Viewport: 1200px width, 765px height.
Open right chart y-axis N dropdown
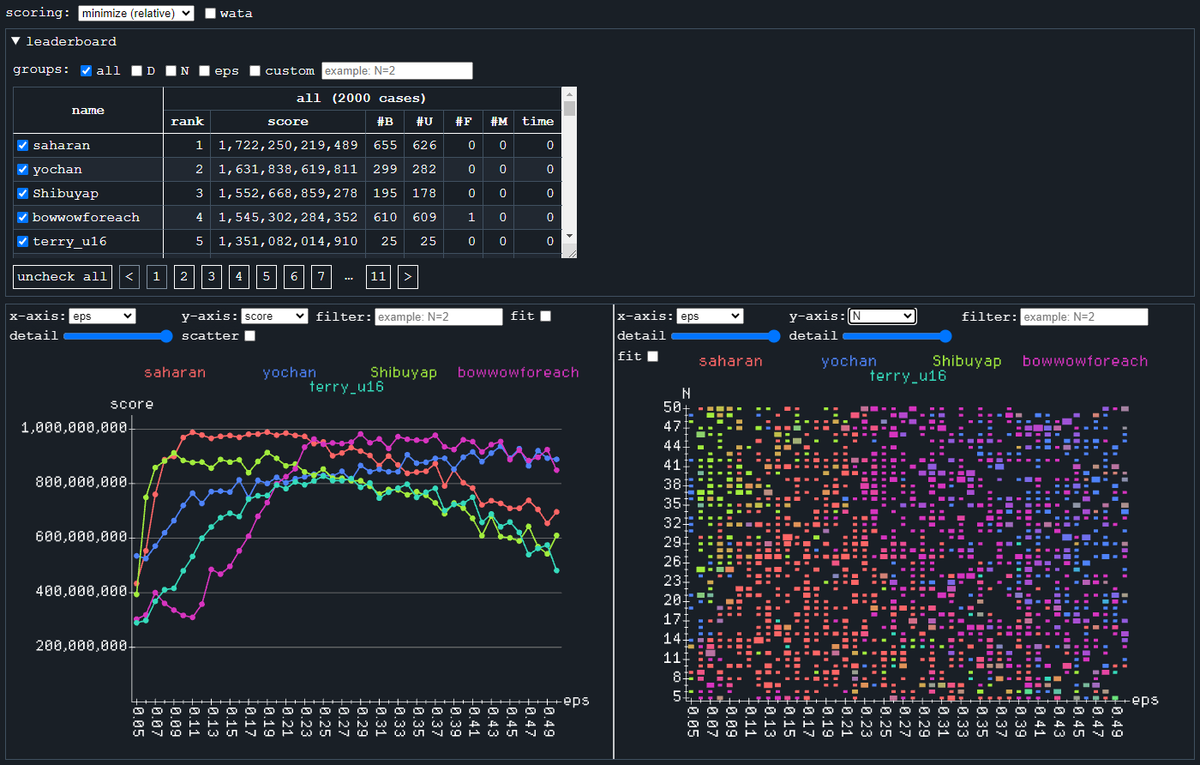(x=882, y=316)
